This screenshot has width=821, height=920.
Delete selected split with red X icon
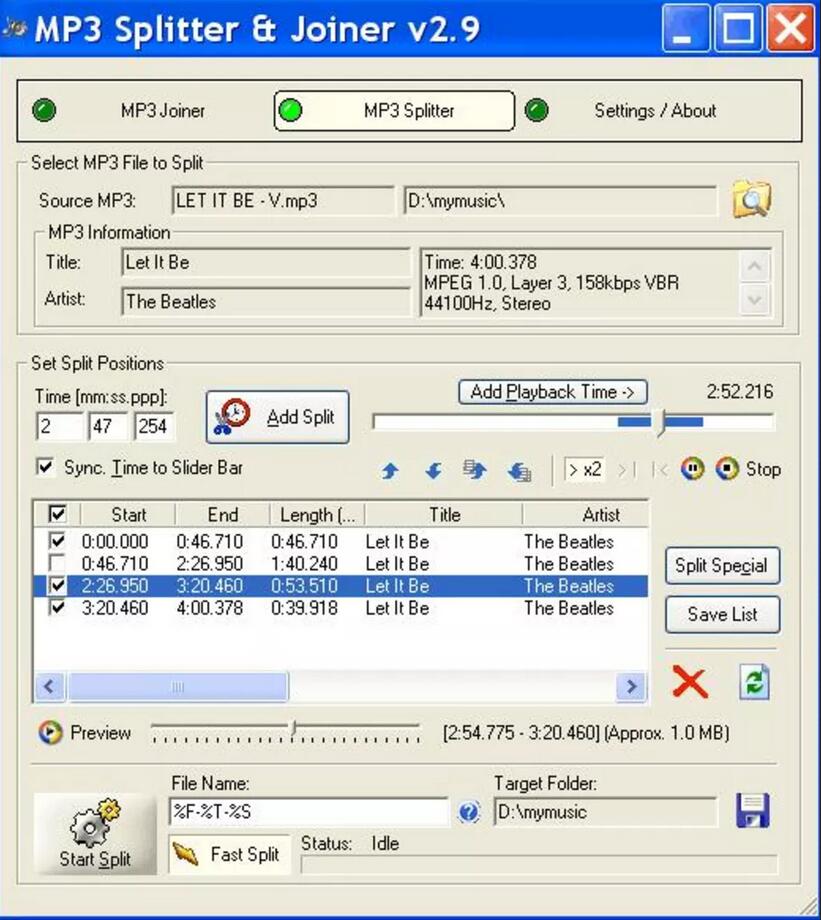690,682
